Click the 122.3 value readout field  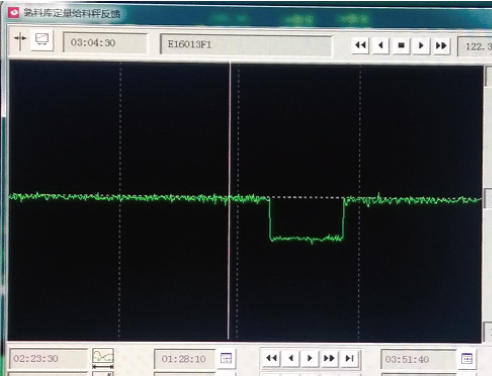point(475,47)
